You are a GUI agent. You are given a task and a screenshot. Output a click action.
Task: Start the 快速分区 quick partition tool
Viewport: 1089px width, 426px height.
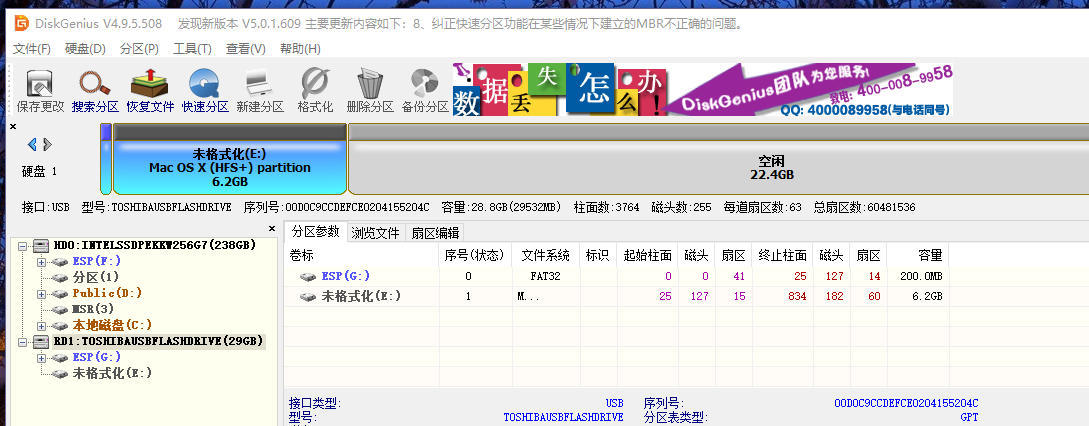[x=205, y=91]
